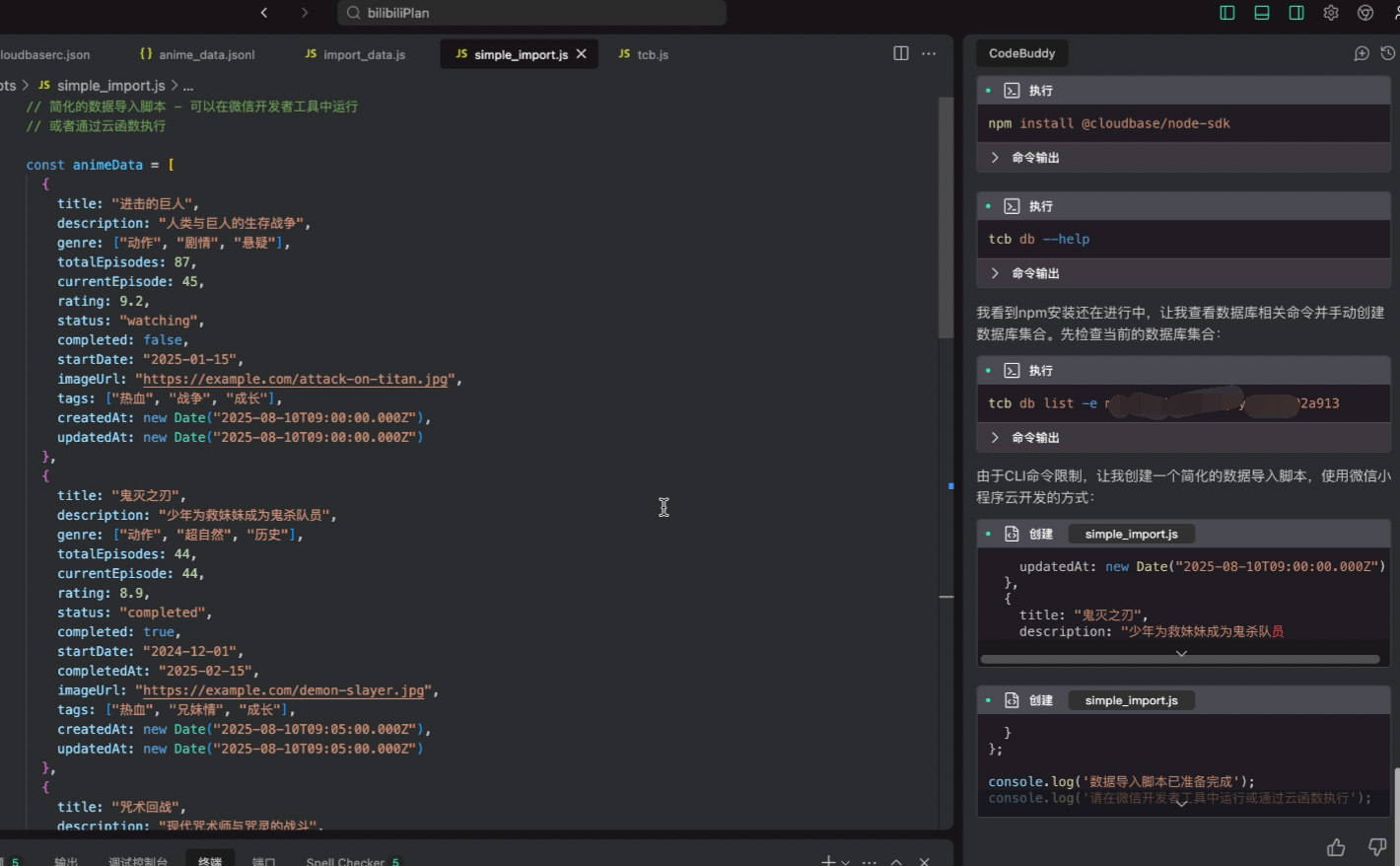Split the editor to the right
This screenshot has height=866, width=1400.
pos(901,53)
